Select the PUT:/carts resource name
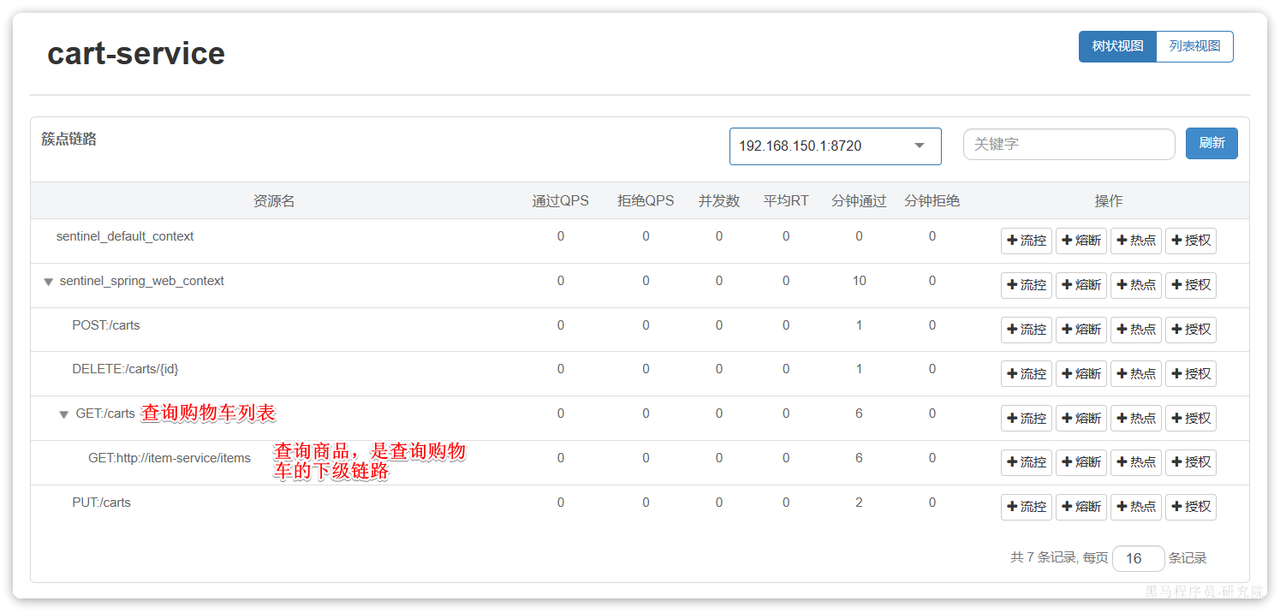The height and width of the screenshot is (613, 1280). [x=101, y=502]
